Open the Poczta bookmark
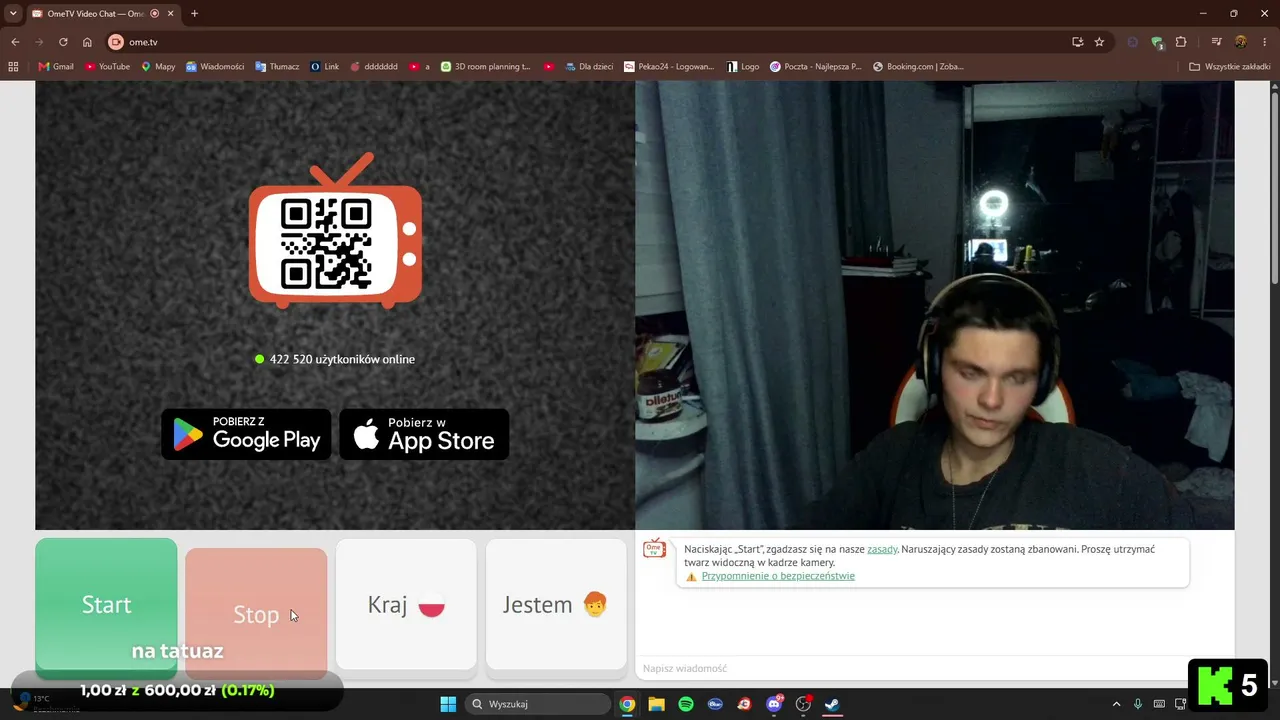The height and width of the screenshot is (720, 1280). [x=816, y=66]
